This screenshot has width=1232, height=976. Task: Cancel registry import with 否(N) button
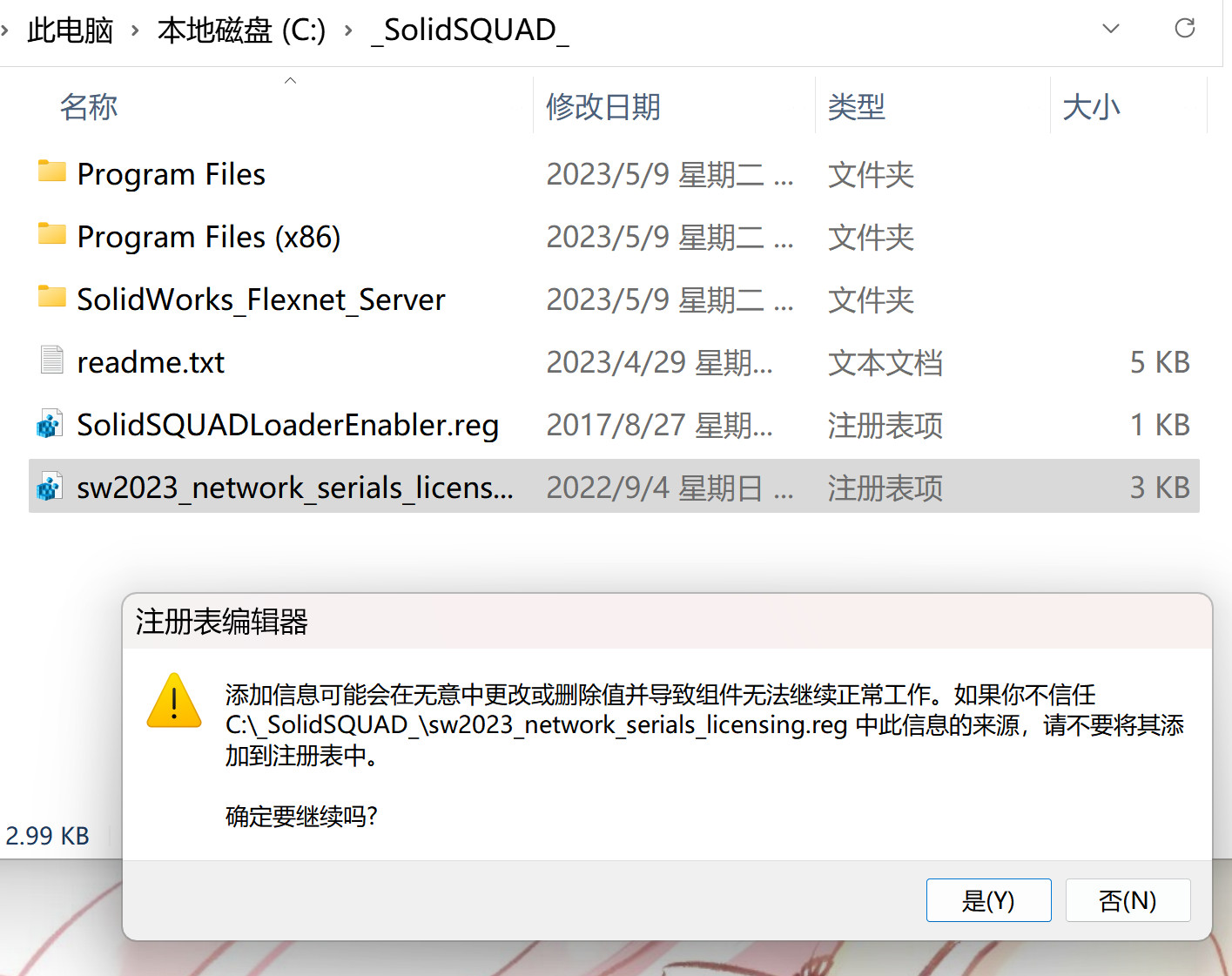pos(1128,900)
